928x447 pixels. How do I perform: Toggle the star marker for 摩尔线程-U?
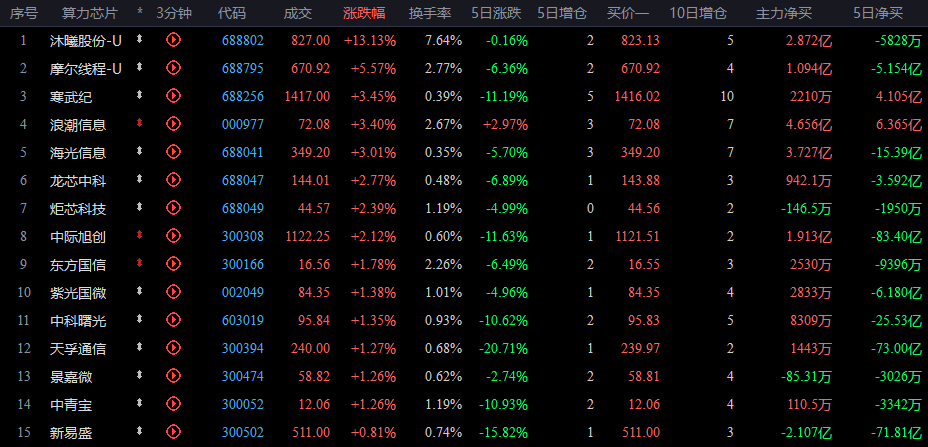(140, 67)
